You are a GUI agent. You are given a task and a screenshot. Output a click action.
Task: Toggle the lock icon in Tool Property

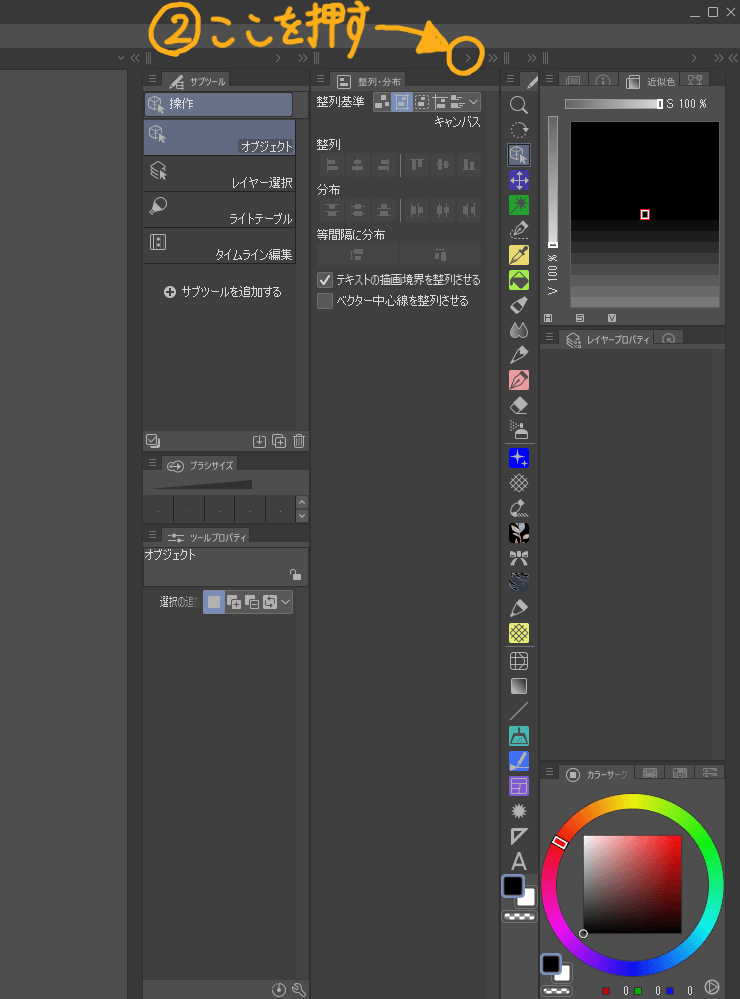pos(295,574)
